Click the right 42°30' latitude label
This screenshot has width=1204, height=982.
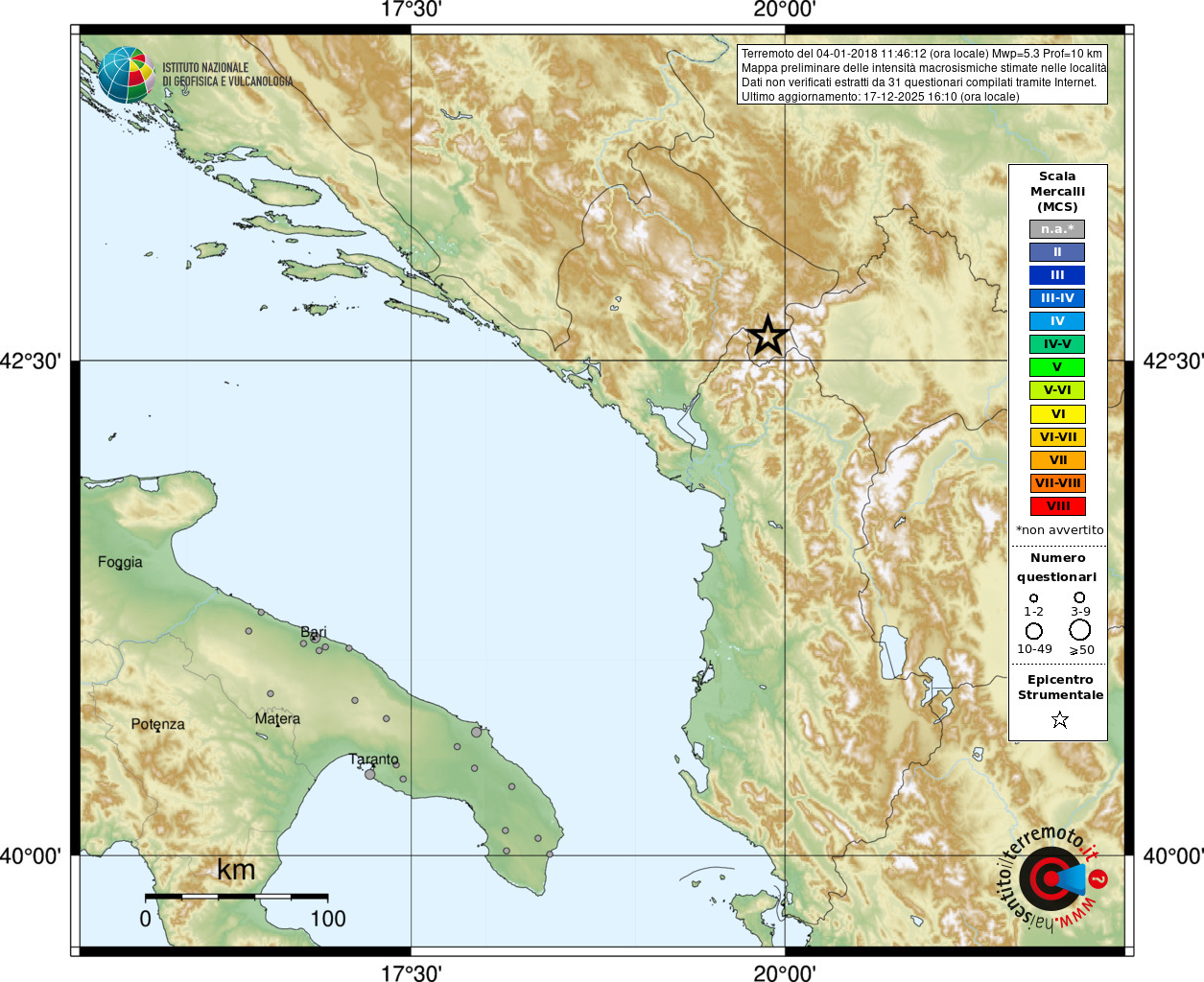[x=1173, y=362]
